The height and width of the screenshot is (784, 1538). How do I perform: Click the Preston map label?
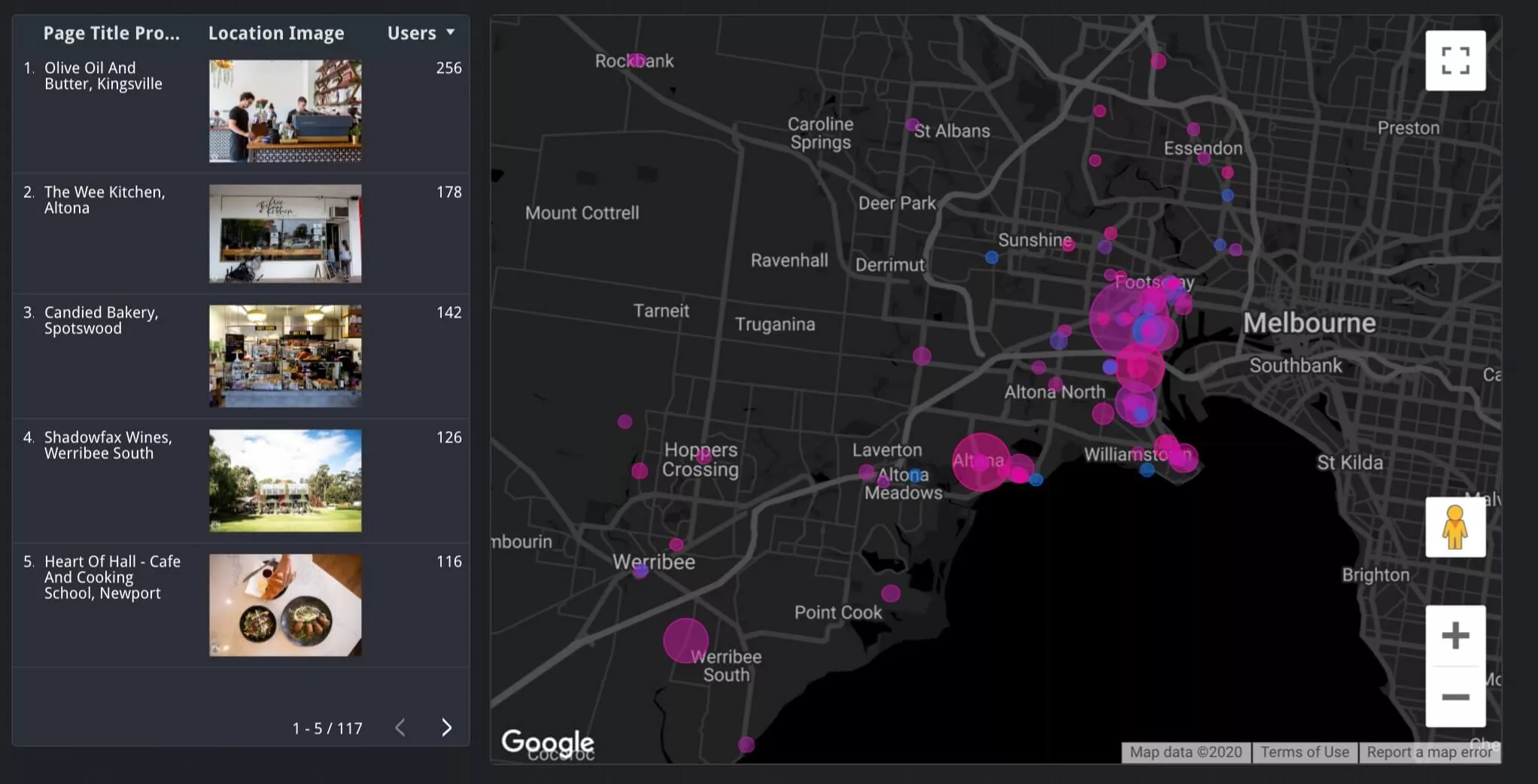(1409, 128)
